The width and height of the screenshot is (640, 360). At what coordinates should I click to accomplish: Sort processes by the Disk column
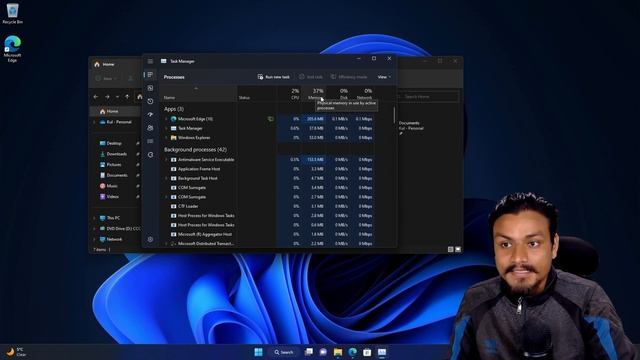[338, 93]
